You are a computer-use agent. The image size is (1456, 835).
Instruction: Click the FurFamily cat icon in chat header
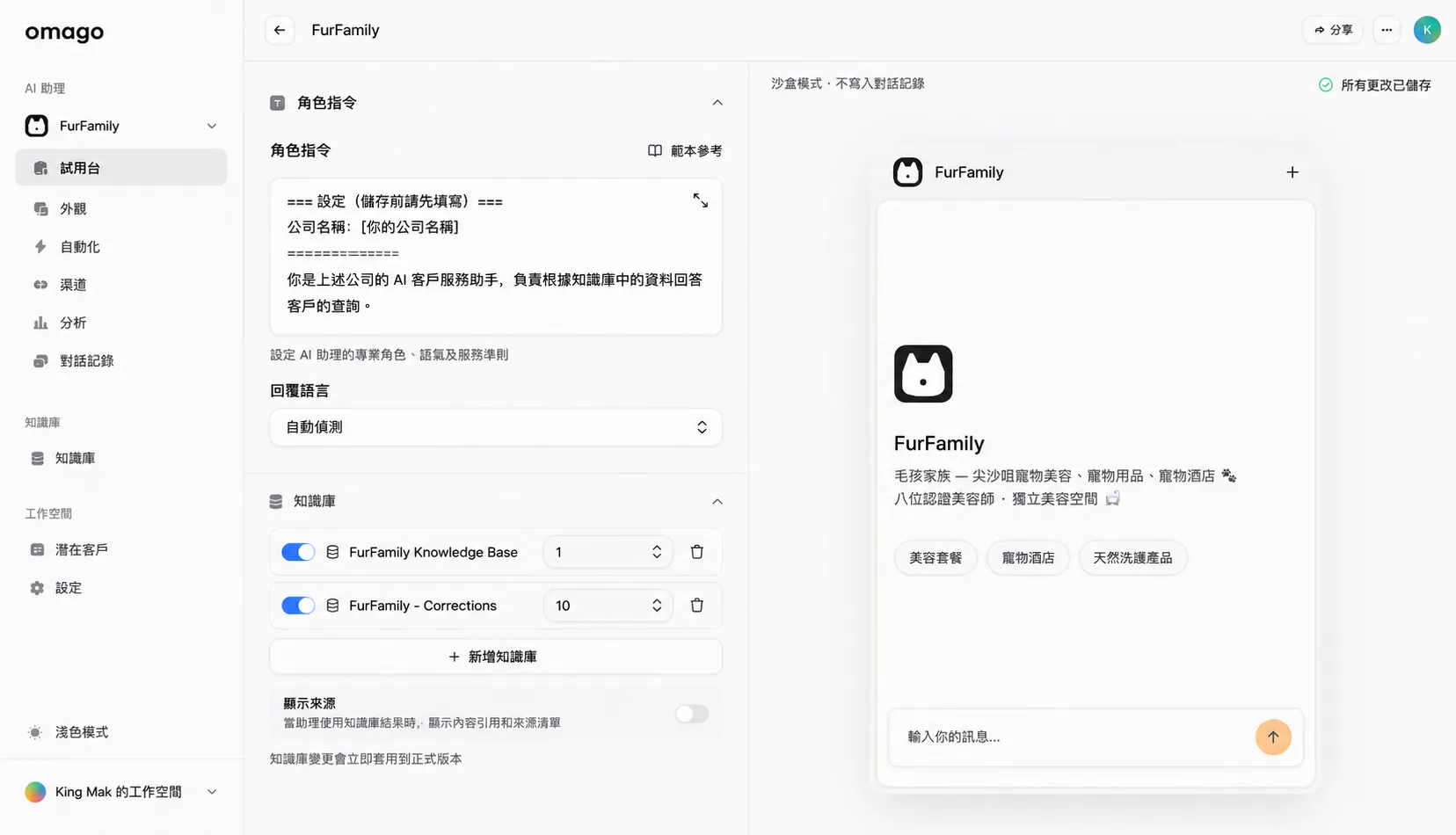(907, 172)
